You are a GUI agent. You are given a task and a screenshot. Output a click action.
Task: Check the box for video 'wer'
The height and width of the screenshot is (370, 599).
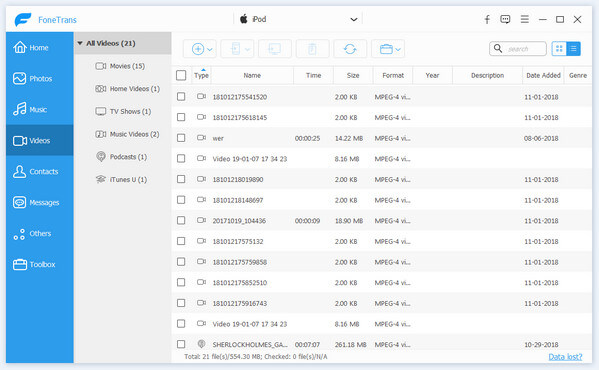tap(181, 138)
